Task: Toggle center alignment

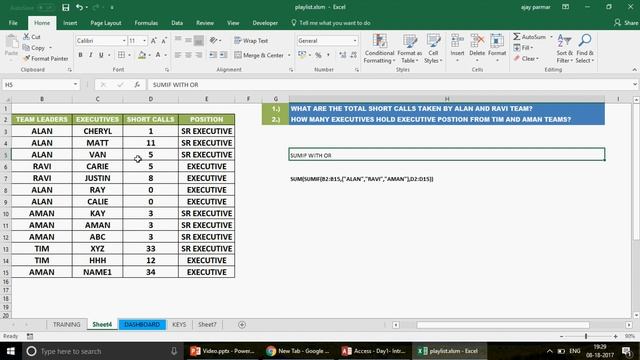Action: point(188,55)
